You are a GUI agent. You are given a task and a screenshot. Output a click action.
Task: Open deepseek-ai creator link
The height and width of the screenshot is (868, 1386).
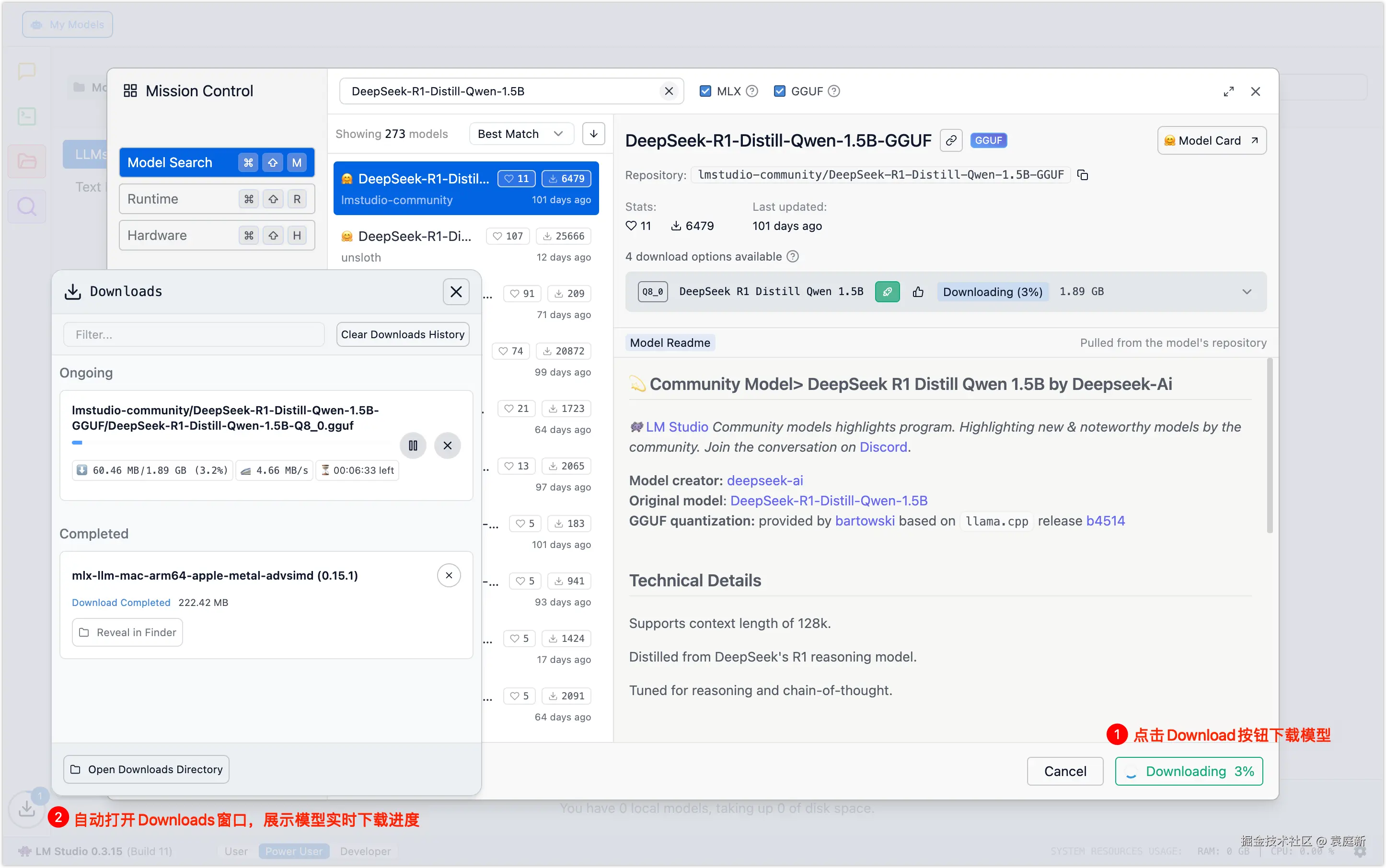click(x=764, y=480)
